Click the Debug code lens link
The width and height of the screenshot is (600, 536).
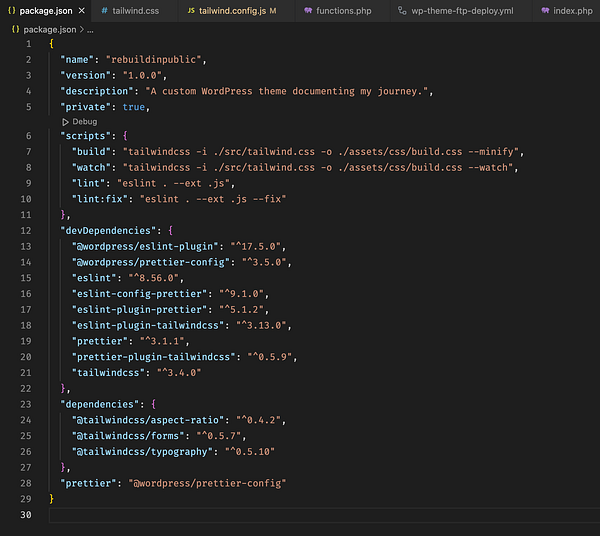[x=84, y=121]
